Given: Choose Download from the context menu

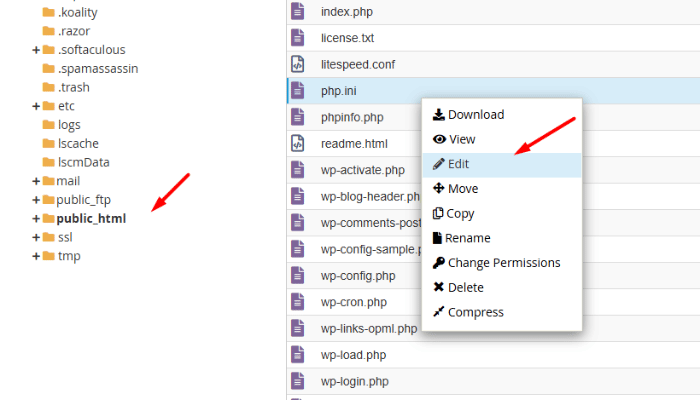Looking at the screenshot, I should coord(502,115).
